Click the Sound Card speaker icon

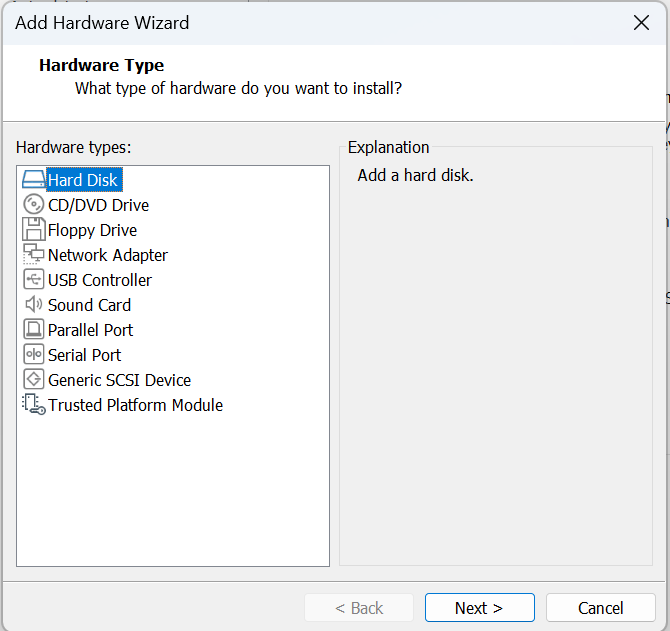(33, 305)
